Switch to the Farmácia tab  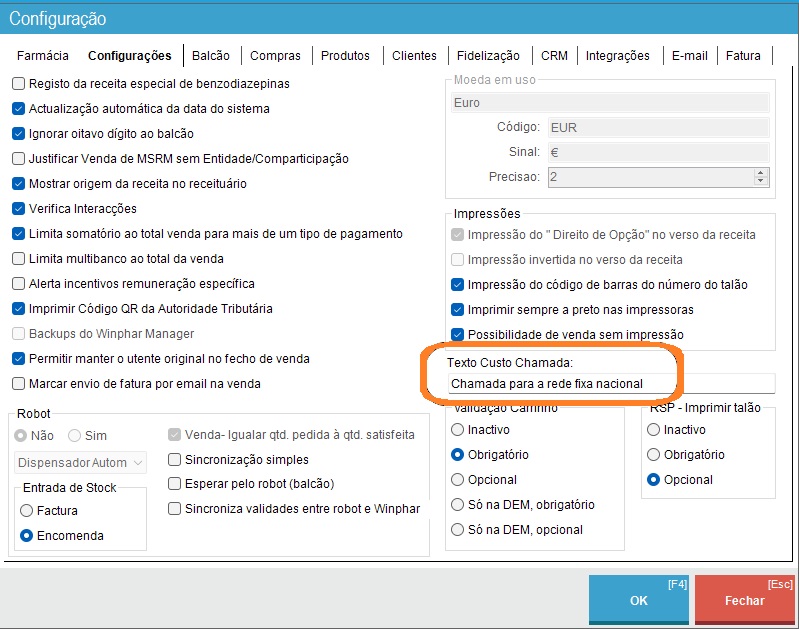click(43, 56)
